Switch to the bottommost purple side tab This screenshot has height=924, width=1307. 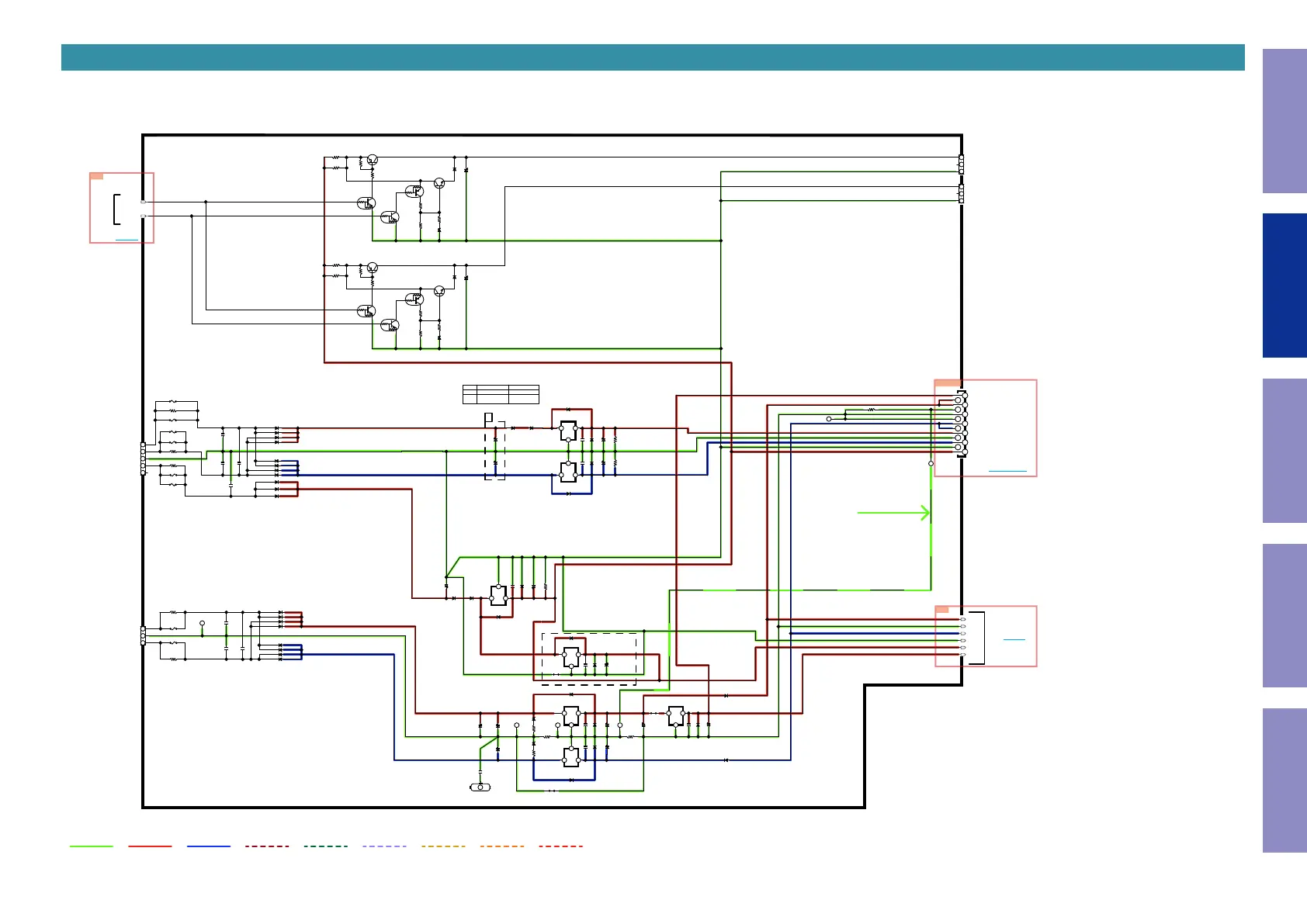click(1284, 780)
